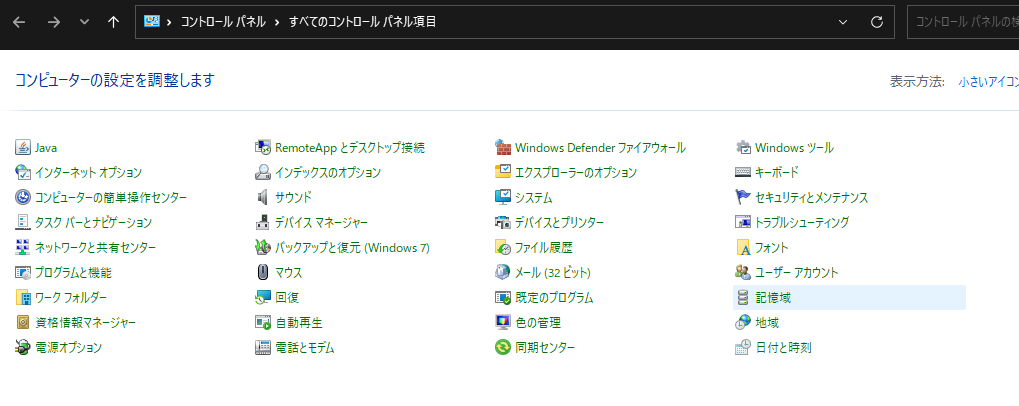Click the 電源オプション icon

click(24, 348)
